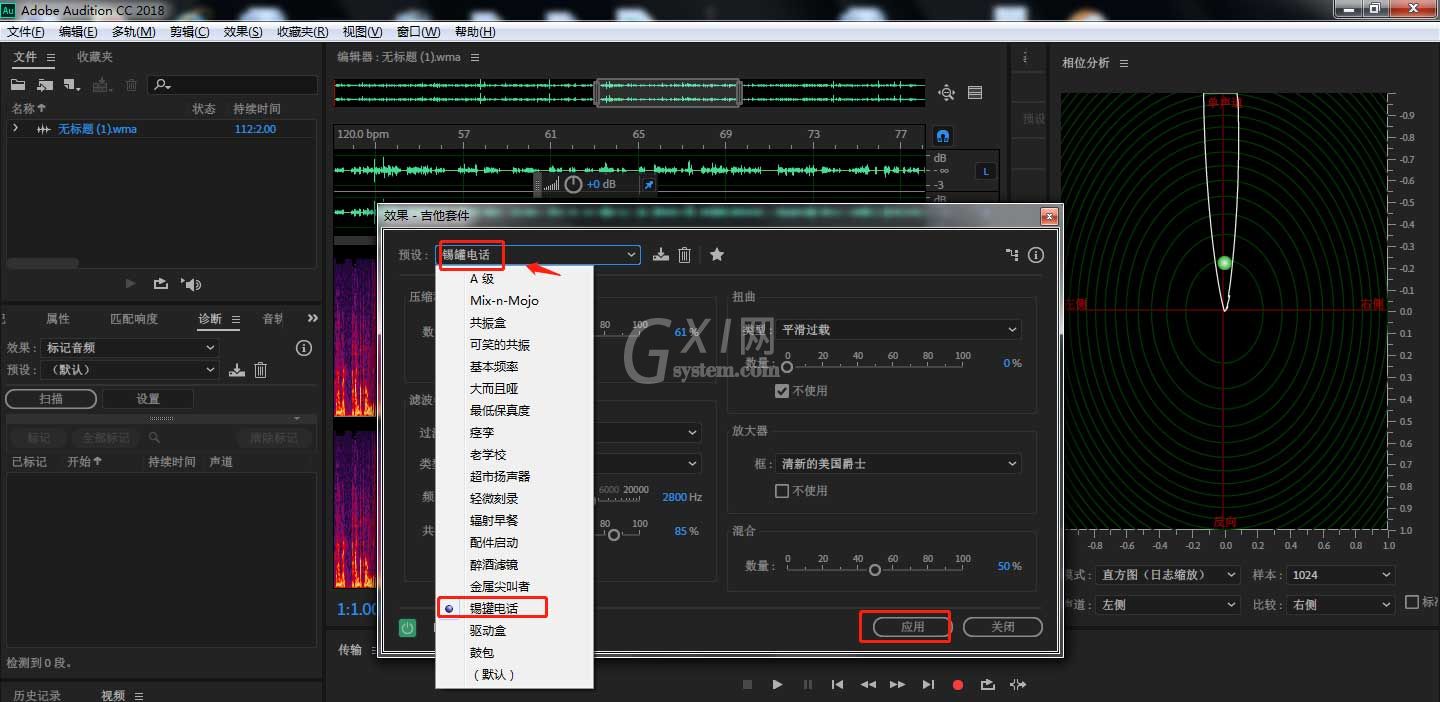1440x702 pixels.
Task: Click the Files panel search field
Action: tap(232, 85)
